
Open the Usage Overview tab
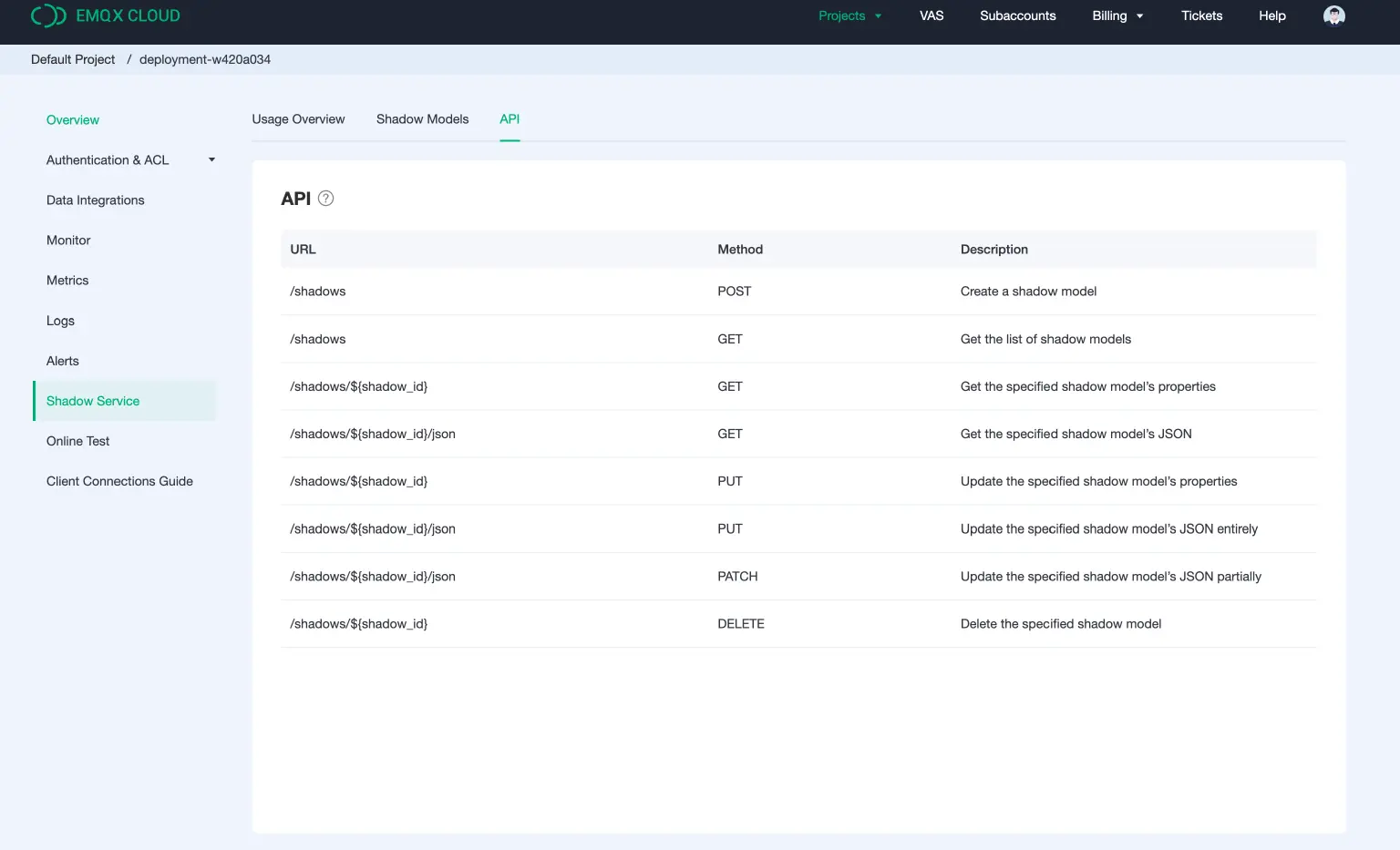[x=299, y=118]
